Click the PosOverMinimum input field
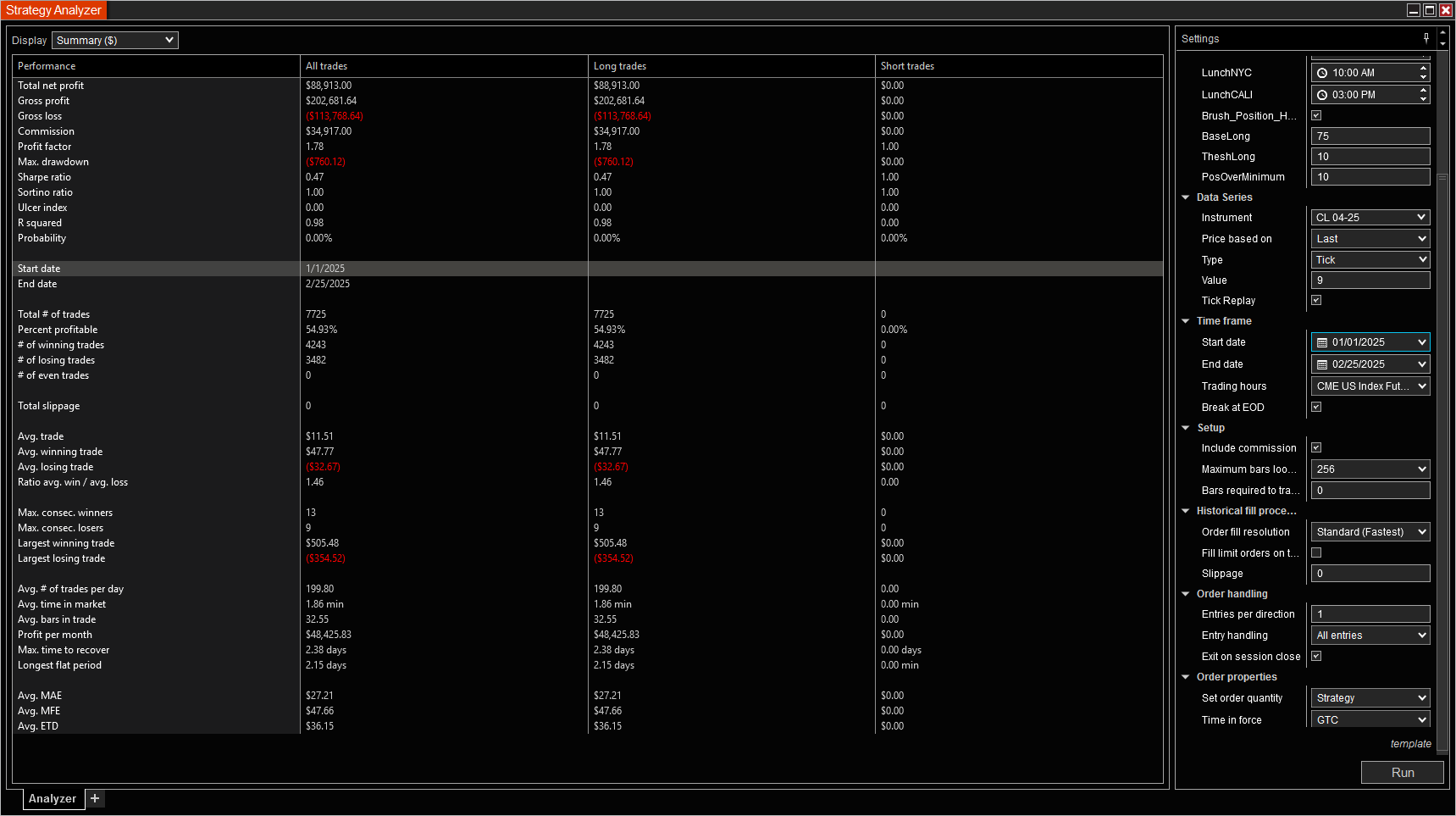Image resolution: width=1456 pixels, height=816 pixels. 1370,177
